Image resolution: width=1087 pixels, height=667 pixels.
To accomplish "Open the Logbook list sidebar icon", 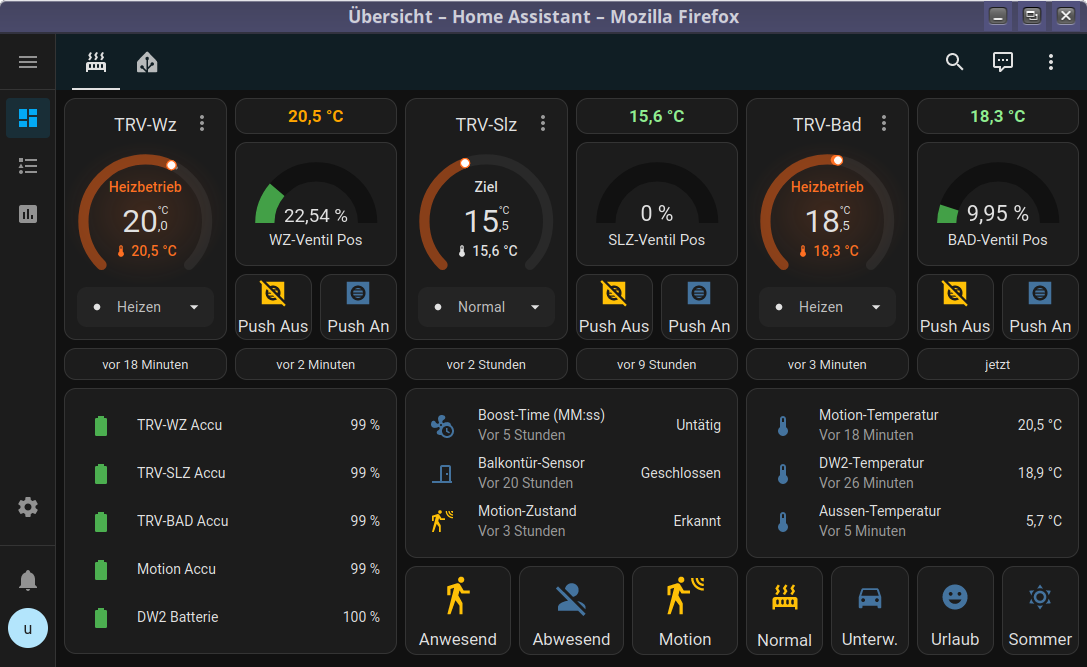I will click(x=28, y=166).
